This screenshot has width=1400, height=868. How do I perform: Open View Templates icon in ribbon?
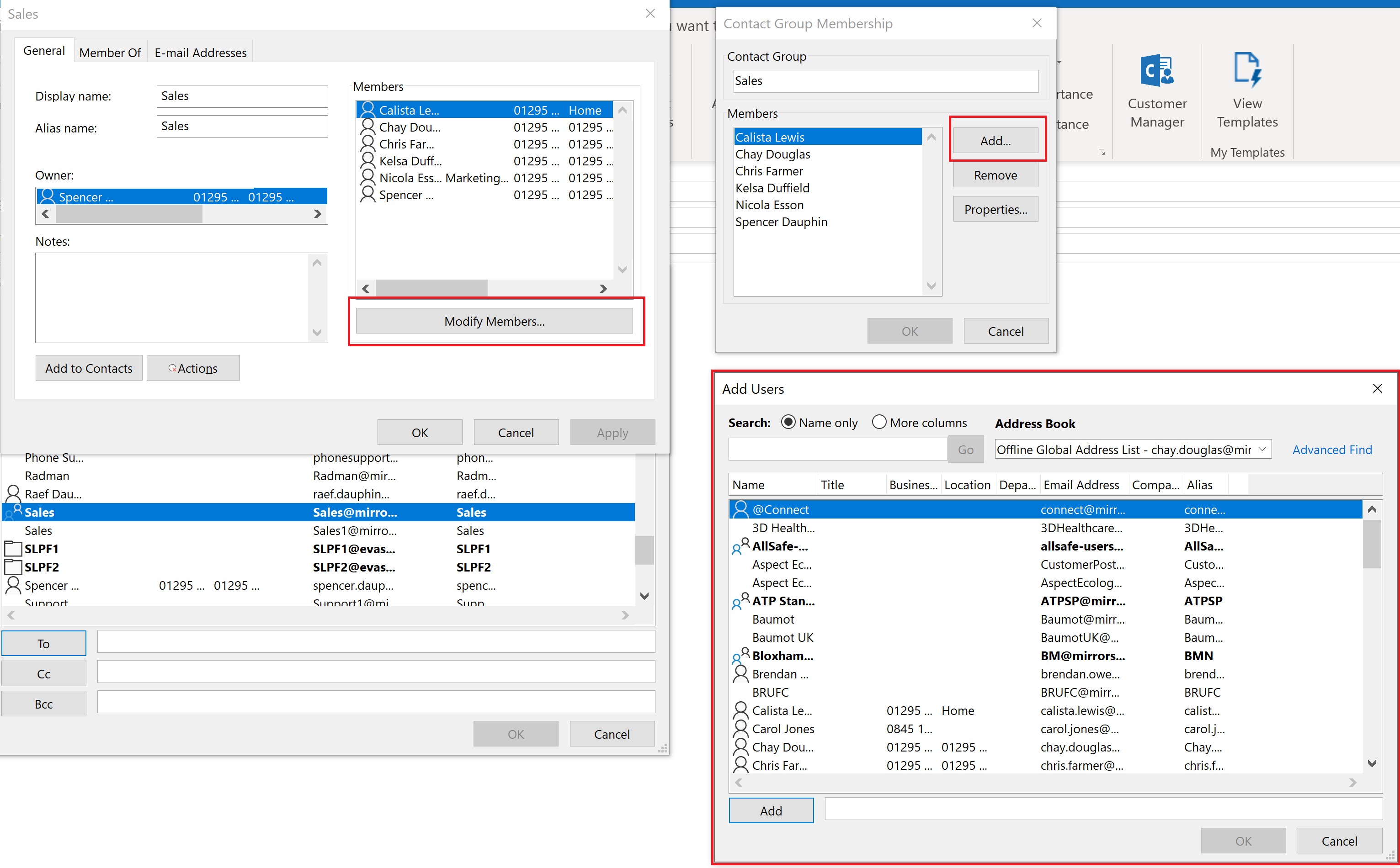[1247, 70]
